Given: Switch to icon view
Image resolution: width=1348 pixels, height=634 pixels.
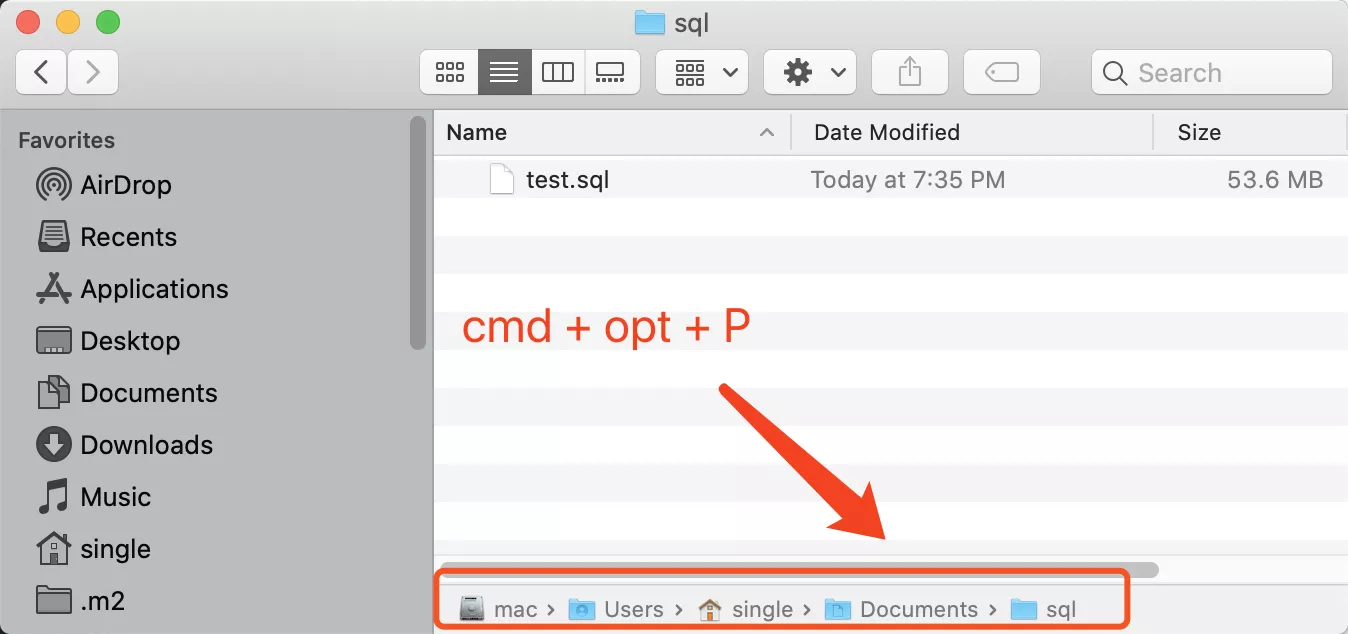Looking at the screenshot, I should (x=450, y=72).
